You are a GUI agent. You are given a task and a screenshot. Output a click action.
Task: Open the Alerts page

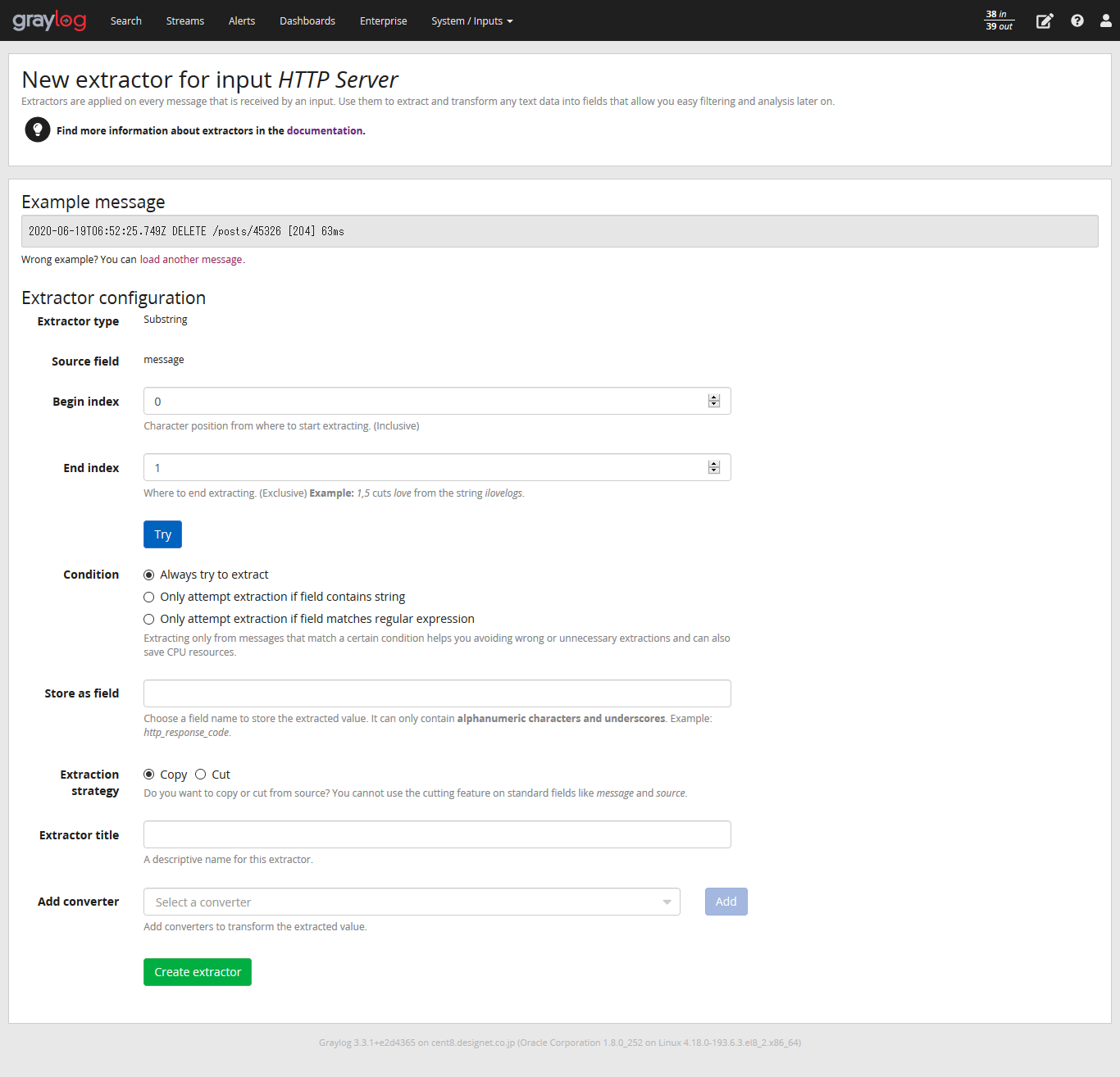click(242, 21)
